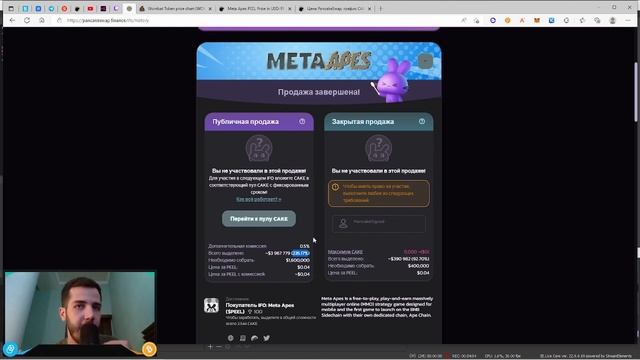Click the go to CAKE pool button

pos(259,219)
